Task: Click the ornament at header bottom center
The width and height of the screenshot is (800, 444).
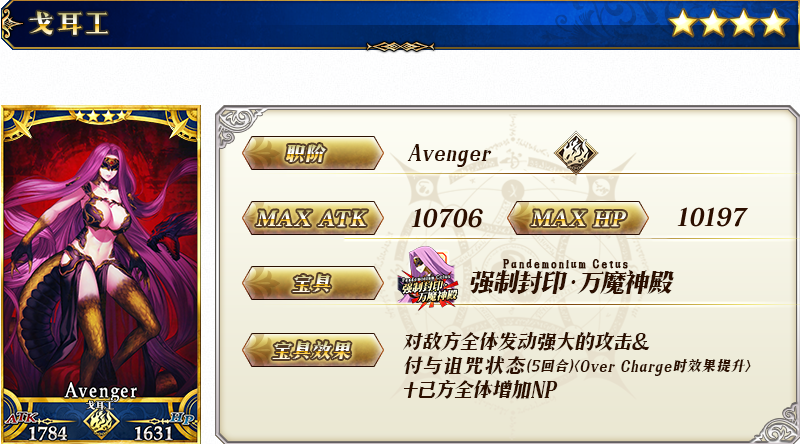Action: [400, 47]
